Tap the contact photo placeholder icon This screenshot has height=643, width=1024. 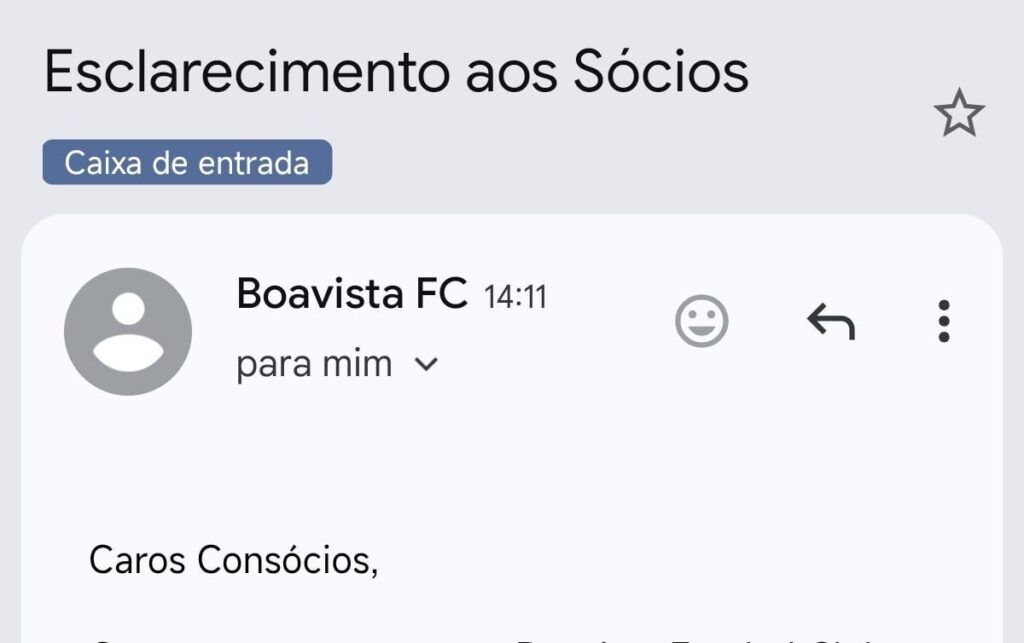coord(128,332)
